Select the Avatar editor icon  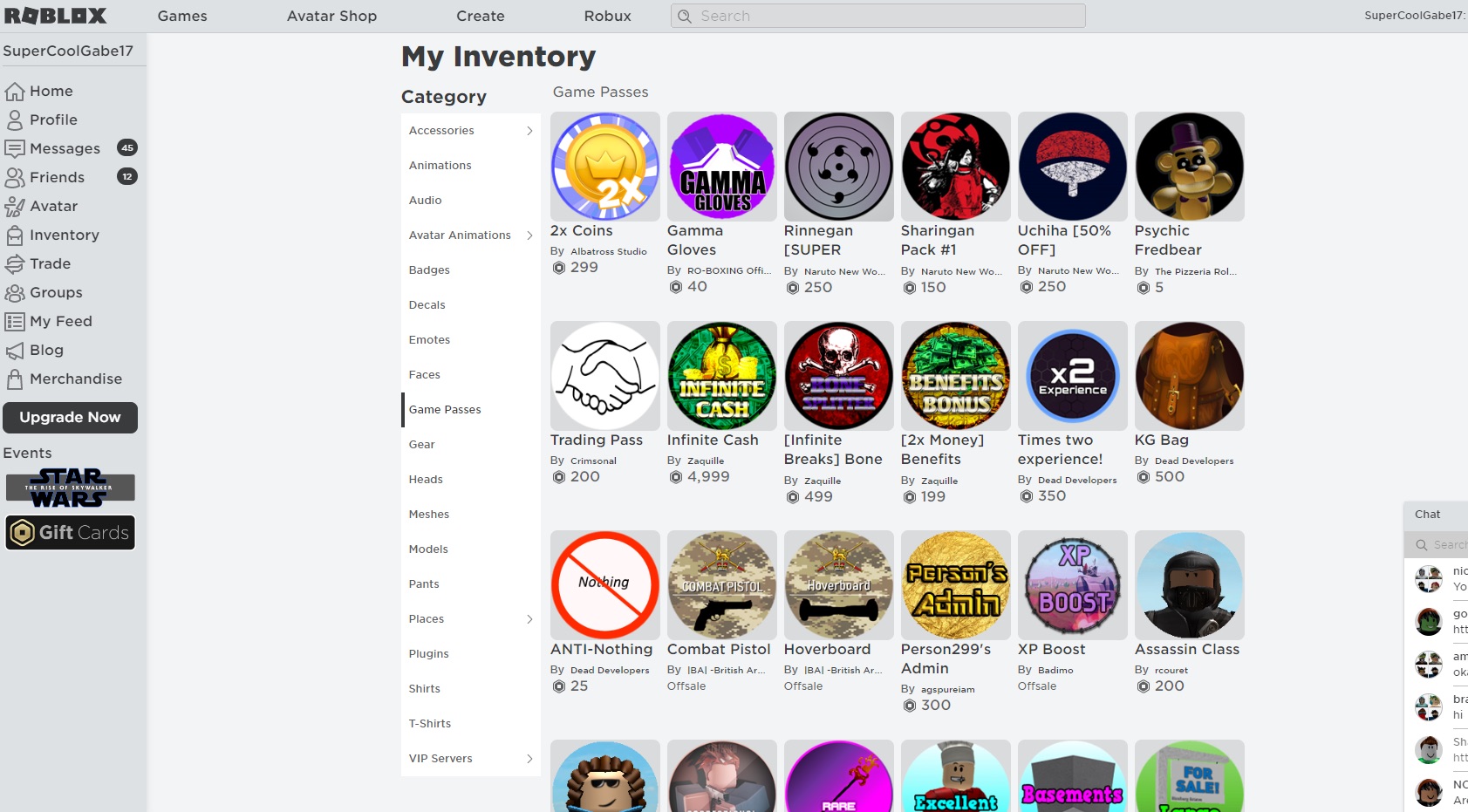(16, 206)
